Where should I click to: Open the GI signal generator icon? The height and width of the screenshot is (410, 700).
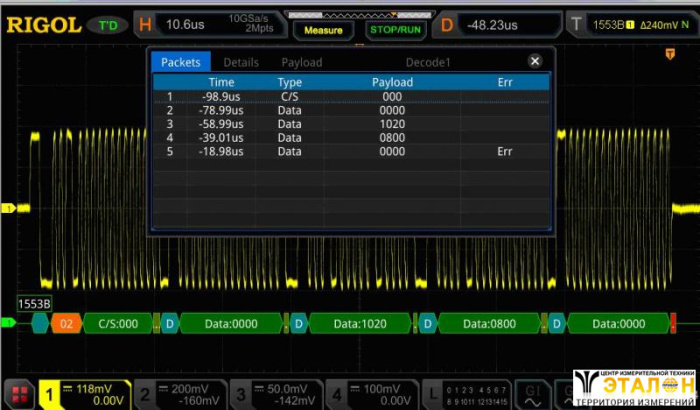pyautogui.click(x=533, y=394)
